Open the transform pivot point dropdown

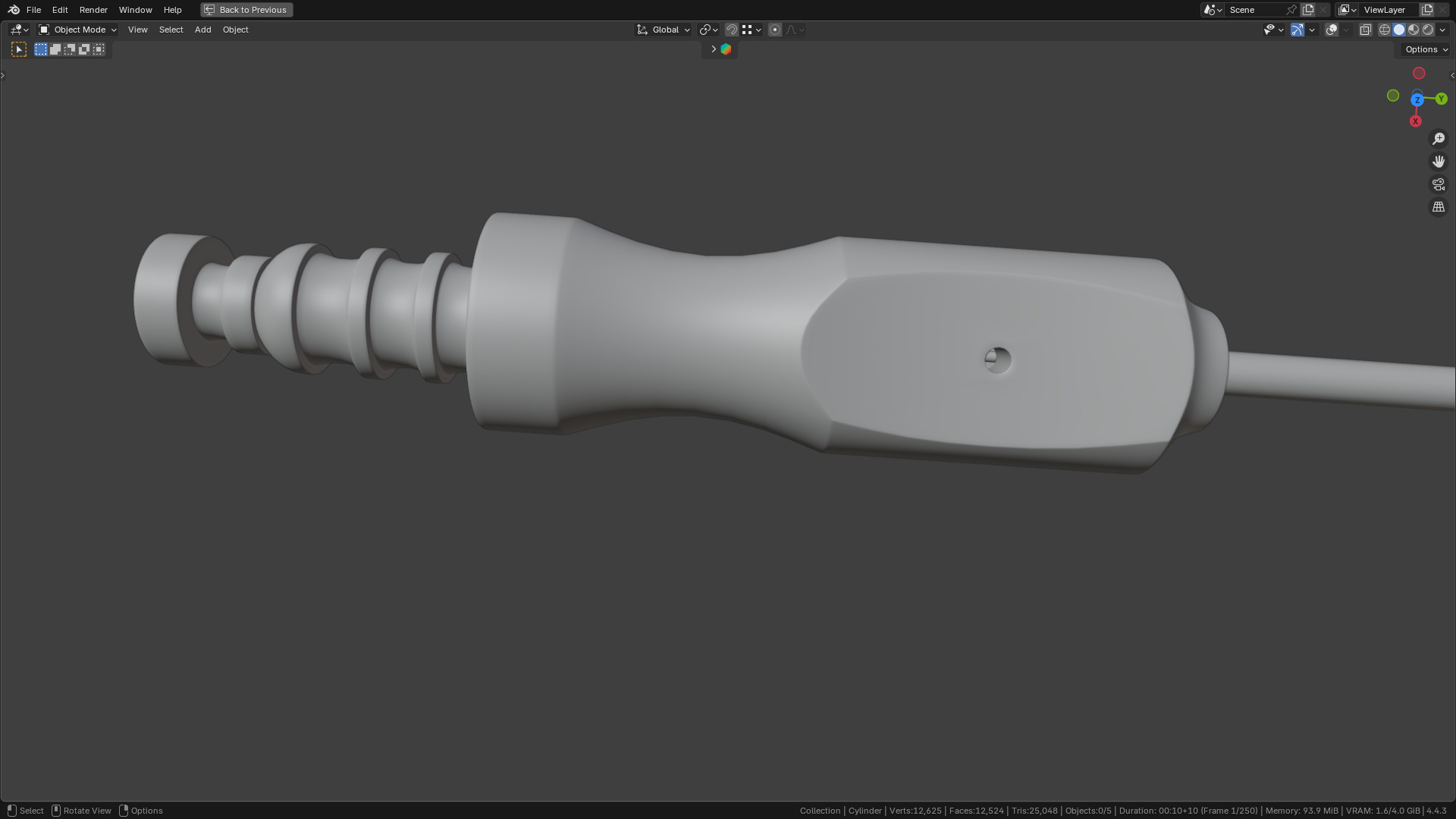click(x=708, y=30)
